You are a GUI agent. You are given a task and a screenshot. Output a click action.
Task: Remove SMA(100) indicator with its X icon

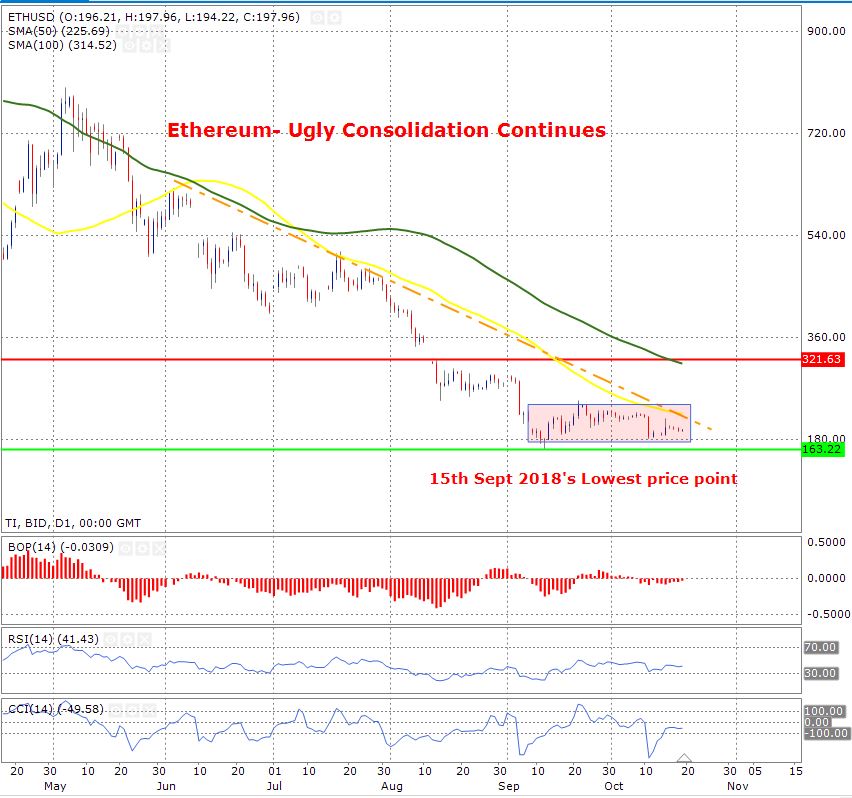[x=164, y=45]
